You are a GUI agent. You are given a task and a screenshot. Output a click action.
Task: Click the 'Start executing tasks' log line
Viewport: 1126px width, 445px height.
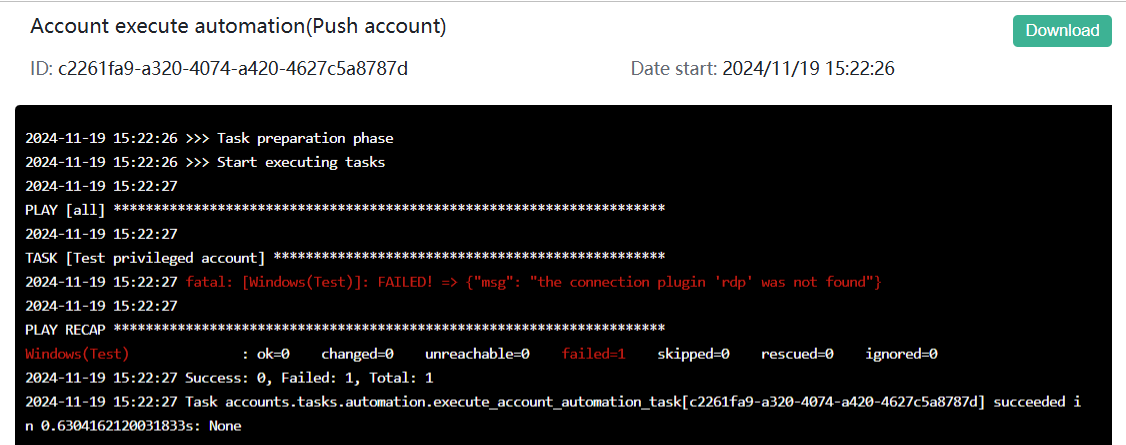point(205,162)
